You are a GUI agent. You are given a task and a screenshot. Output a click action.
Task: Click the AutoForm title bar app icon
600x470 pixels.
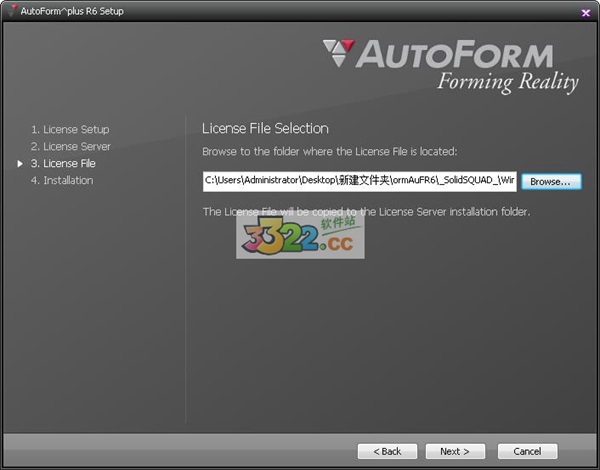[x=13, y=11]
